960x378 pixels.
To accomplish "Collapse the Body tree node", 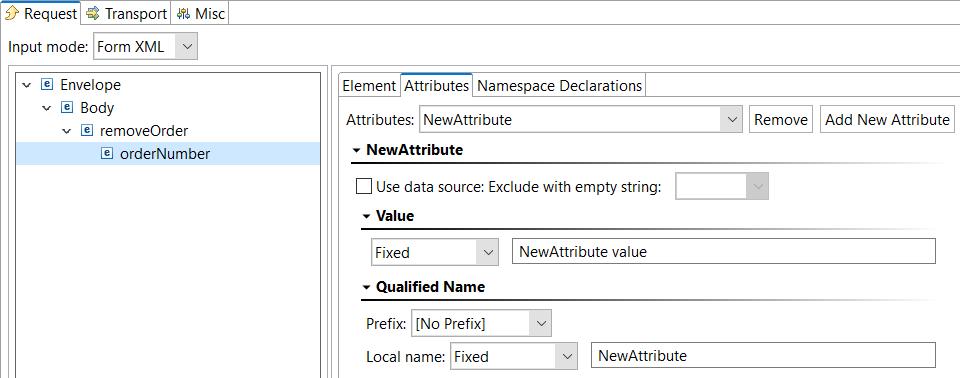I will pos(47,108).
